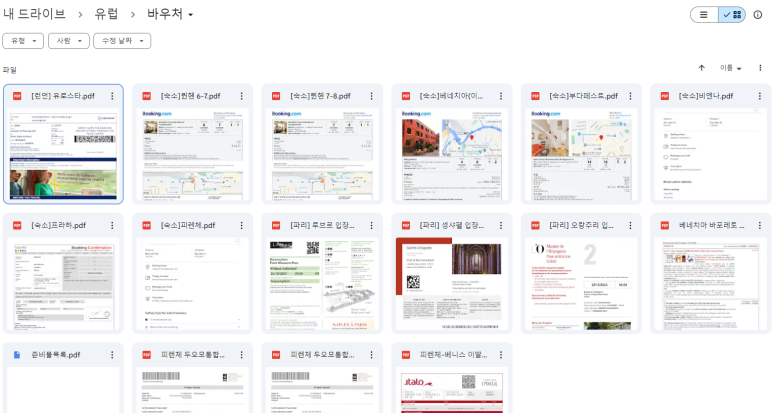Reverse sort direction with the up arrow
Screen dimensions: 773x413
(702, 68)
